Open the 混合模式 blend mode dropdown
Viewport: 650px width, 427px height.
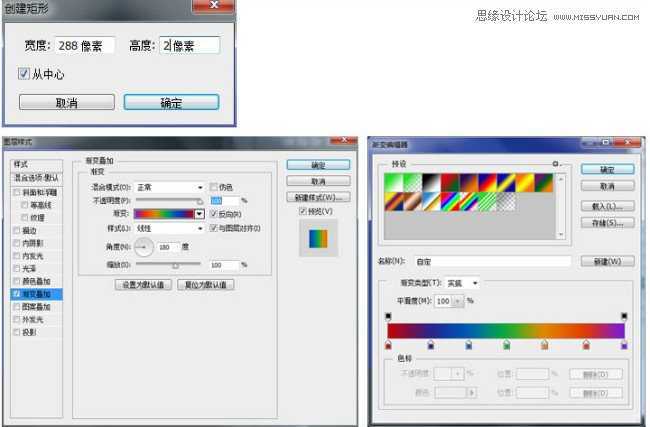pos(169,187)
